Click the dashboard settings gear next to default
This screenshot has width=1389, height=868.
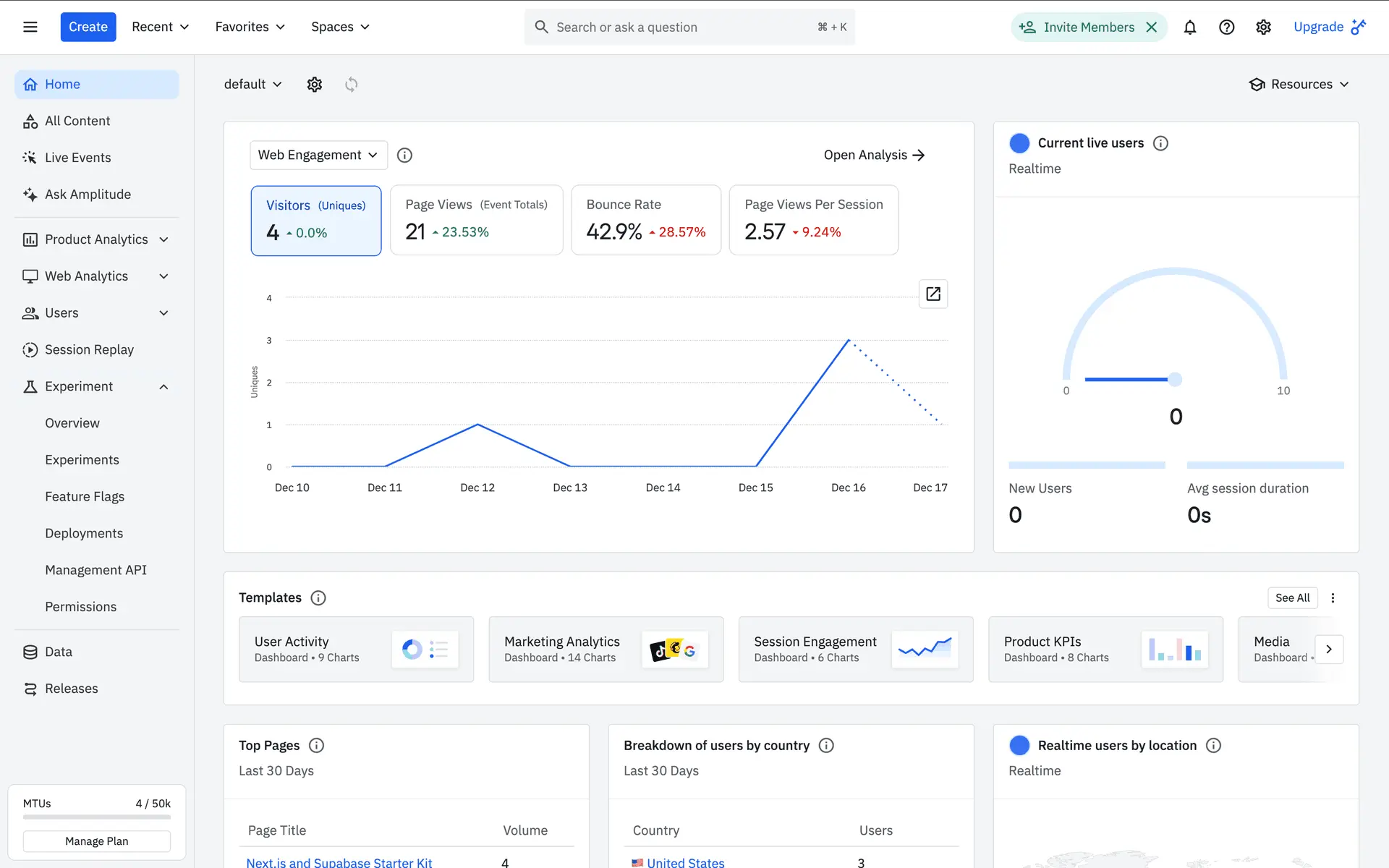click(314, 85)
